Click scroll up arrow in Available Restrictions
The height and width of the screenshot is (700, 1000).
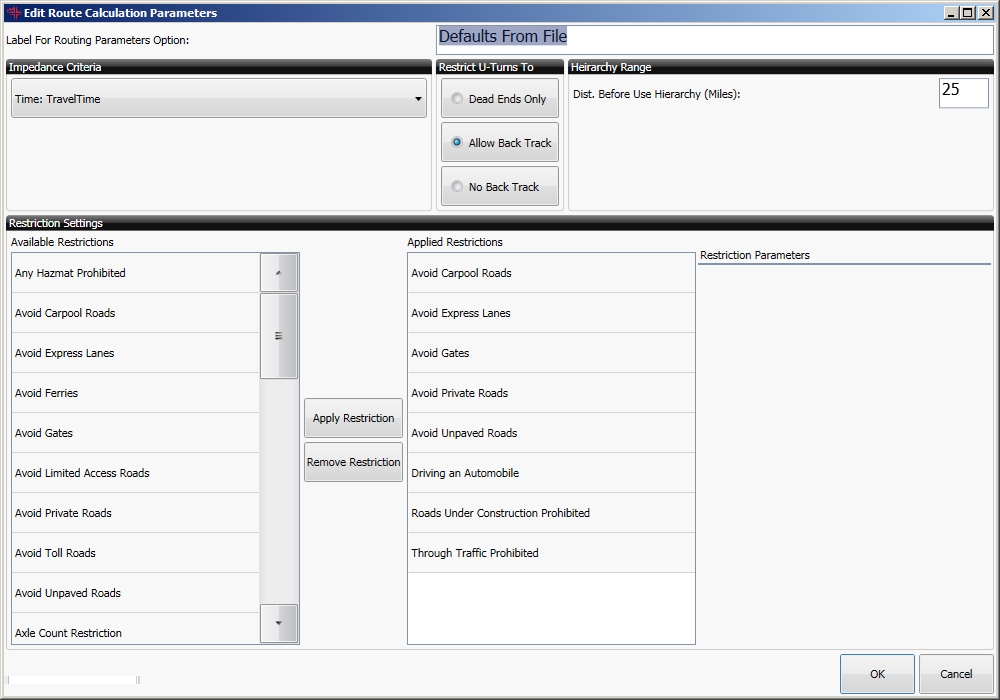[279, 273]
